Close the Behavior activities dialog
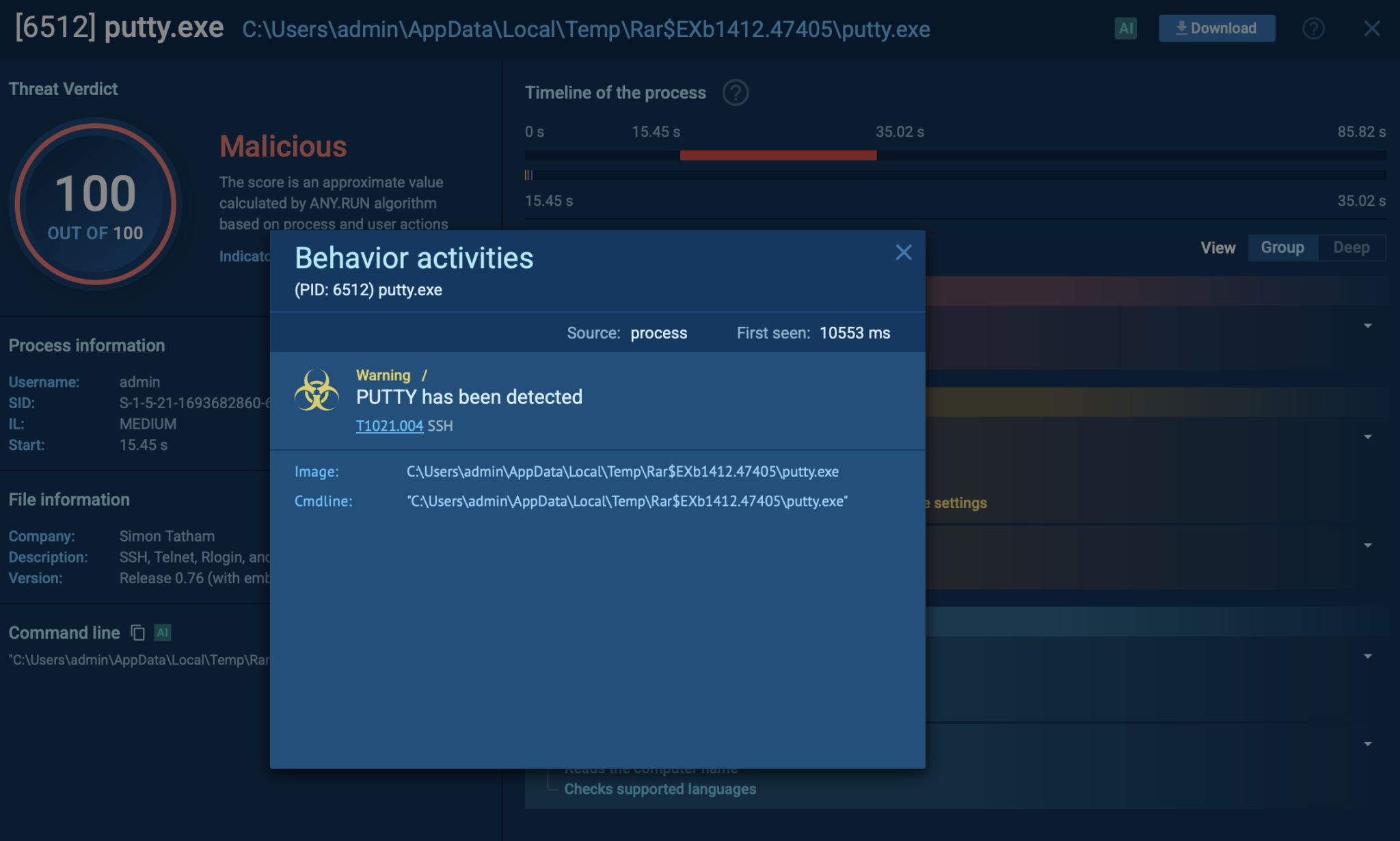1400x841 pixels. point(904,252)
